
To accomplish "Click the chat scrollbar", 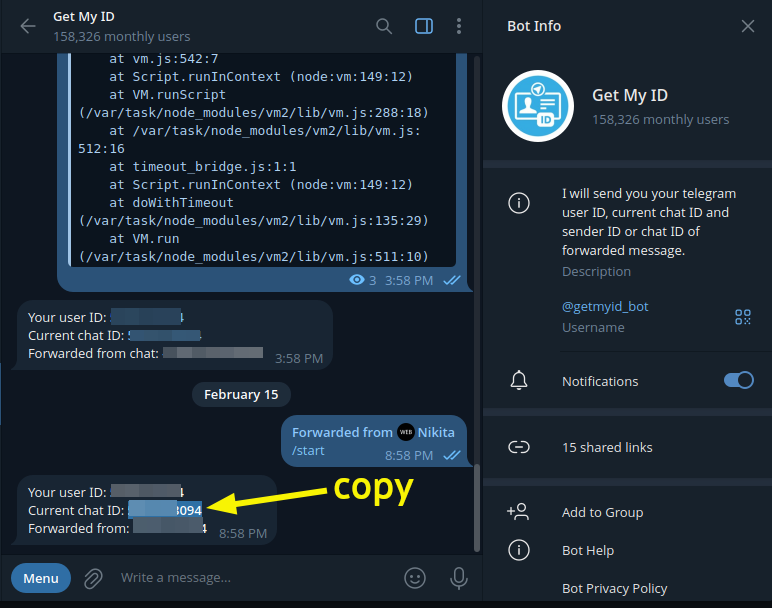I will (x=477, y=508).
